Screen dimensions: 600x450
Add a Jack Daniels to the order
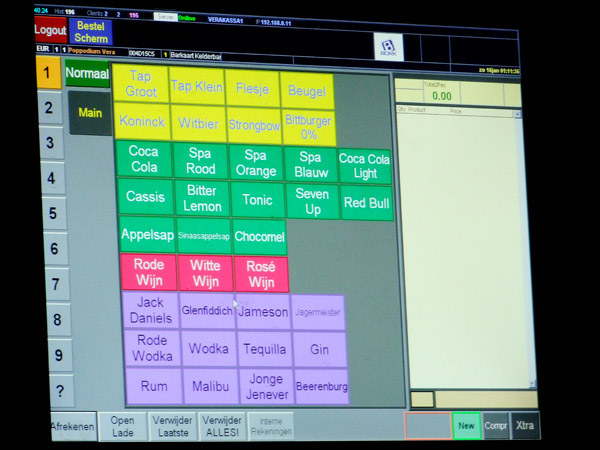[x=151, y=311]
